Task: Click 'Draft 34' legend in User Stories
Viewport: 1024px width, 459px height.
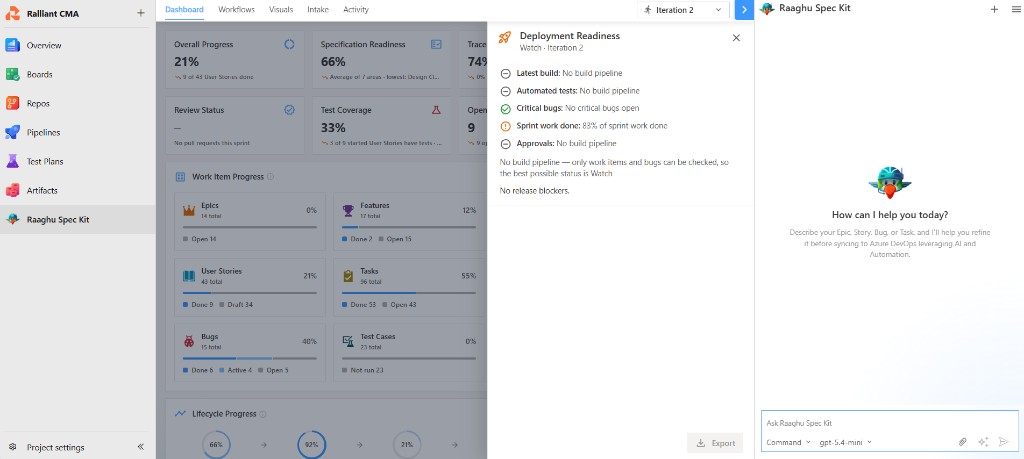Action: tap(236, 305)
